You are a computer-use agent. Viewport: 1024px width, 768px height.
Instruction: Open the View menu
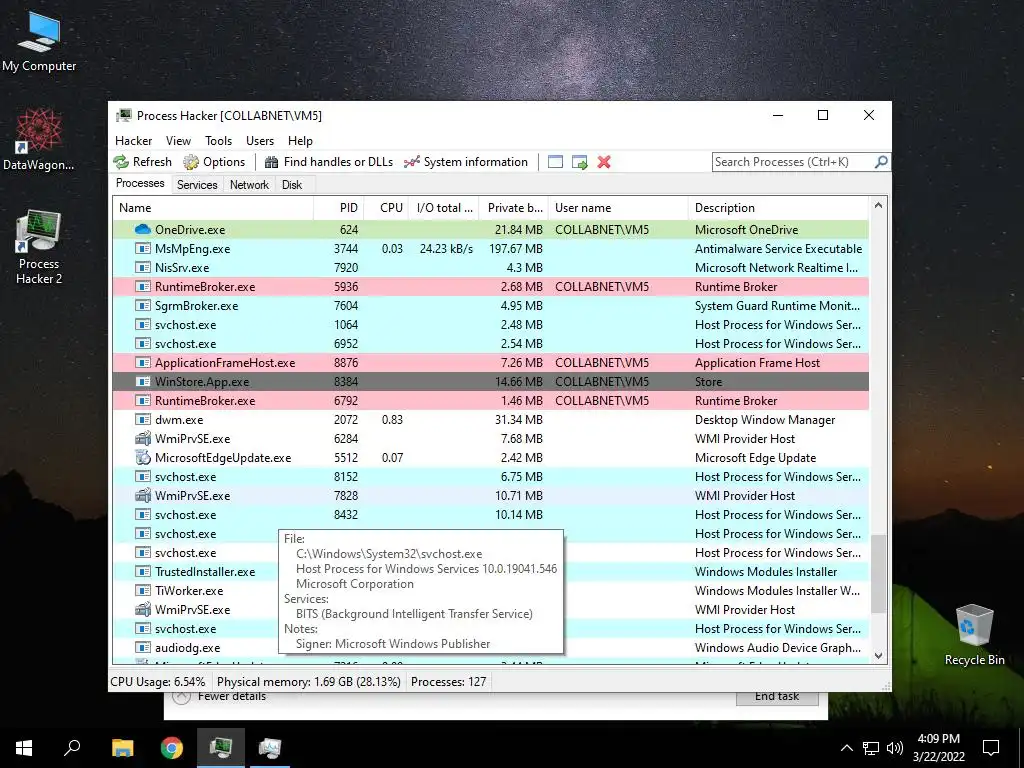pyautogui.click(x=178, y=141)
